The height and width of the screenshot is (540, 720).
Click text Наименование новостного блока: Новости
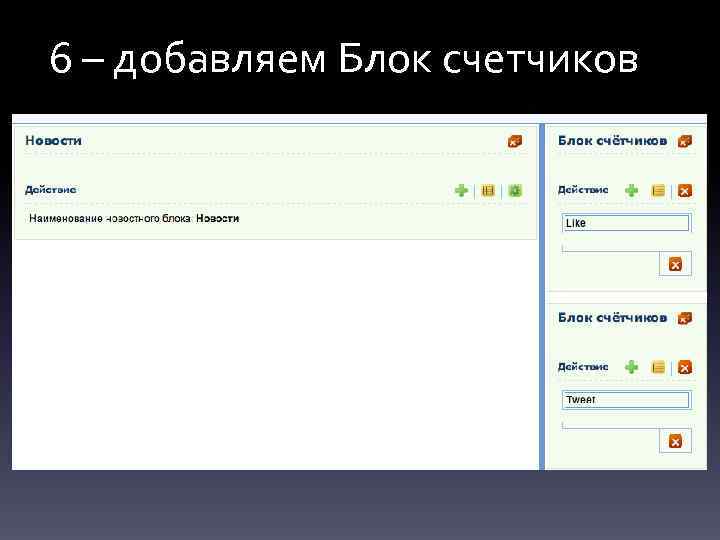tap(134, 219)
